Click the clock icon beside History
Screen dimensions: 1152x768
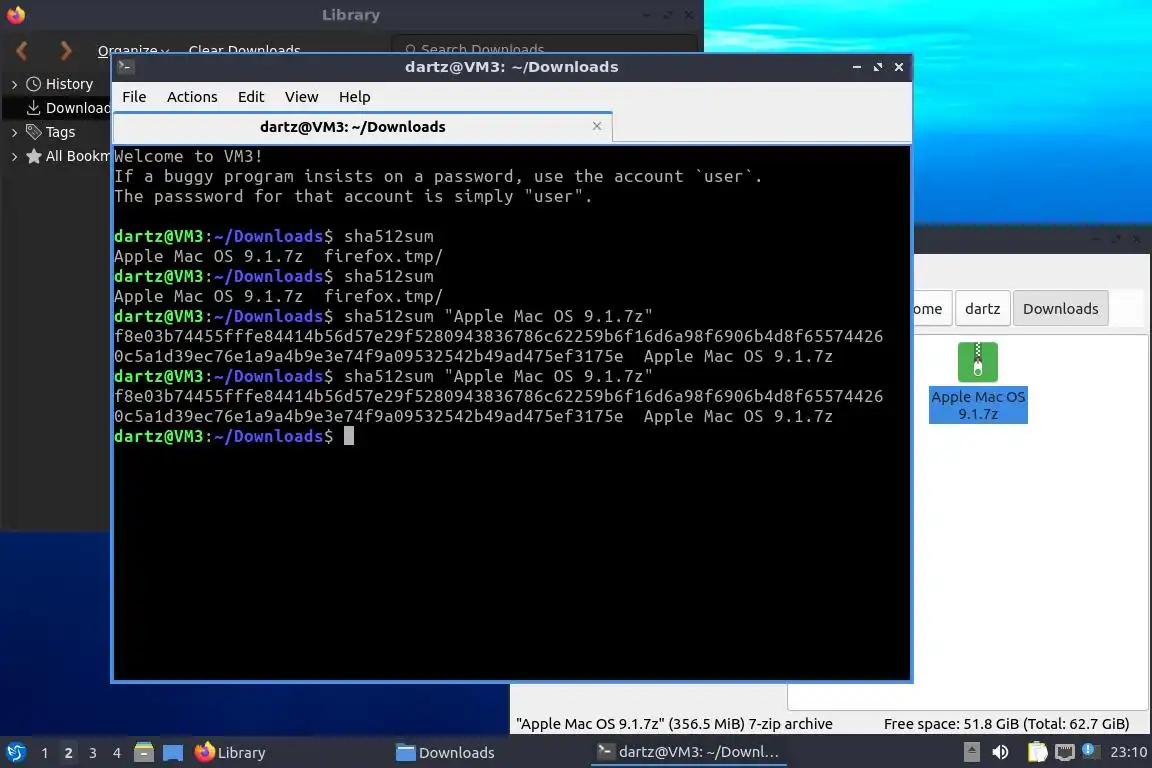click(x=33, y=85)
